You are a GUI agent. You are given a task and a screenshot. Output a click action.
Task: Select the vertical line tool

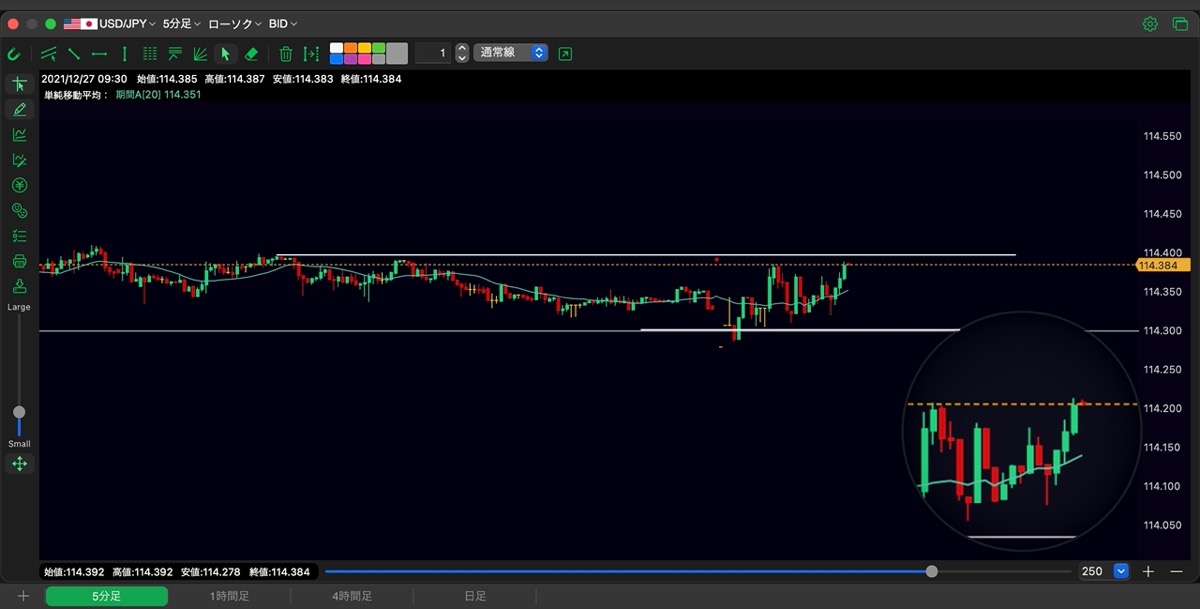tap(124, 53)
